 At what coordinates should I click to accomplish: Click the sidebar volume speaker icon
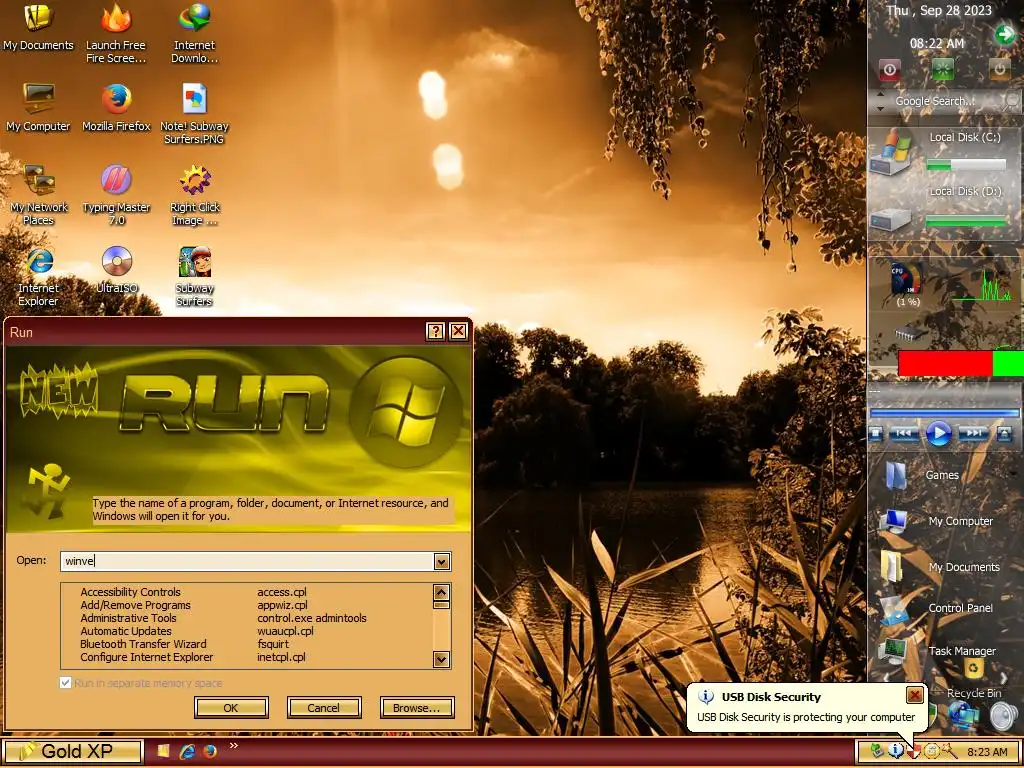1003,716
